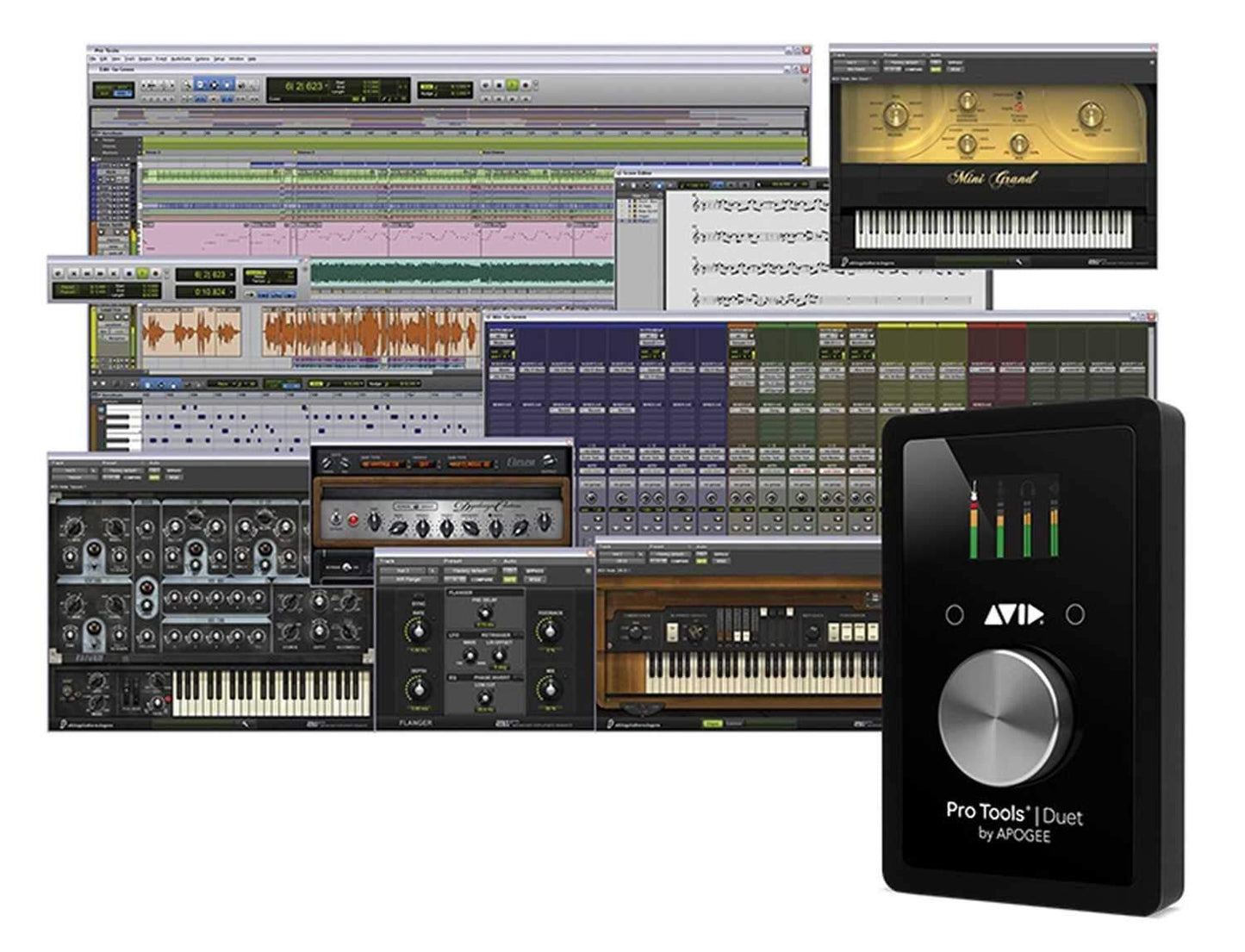Image resolution: width=1245 pixels, height=952 pixels.
Task: Open the Auto menu on the DB-33 plugin
Action: [702, 554]
